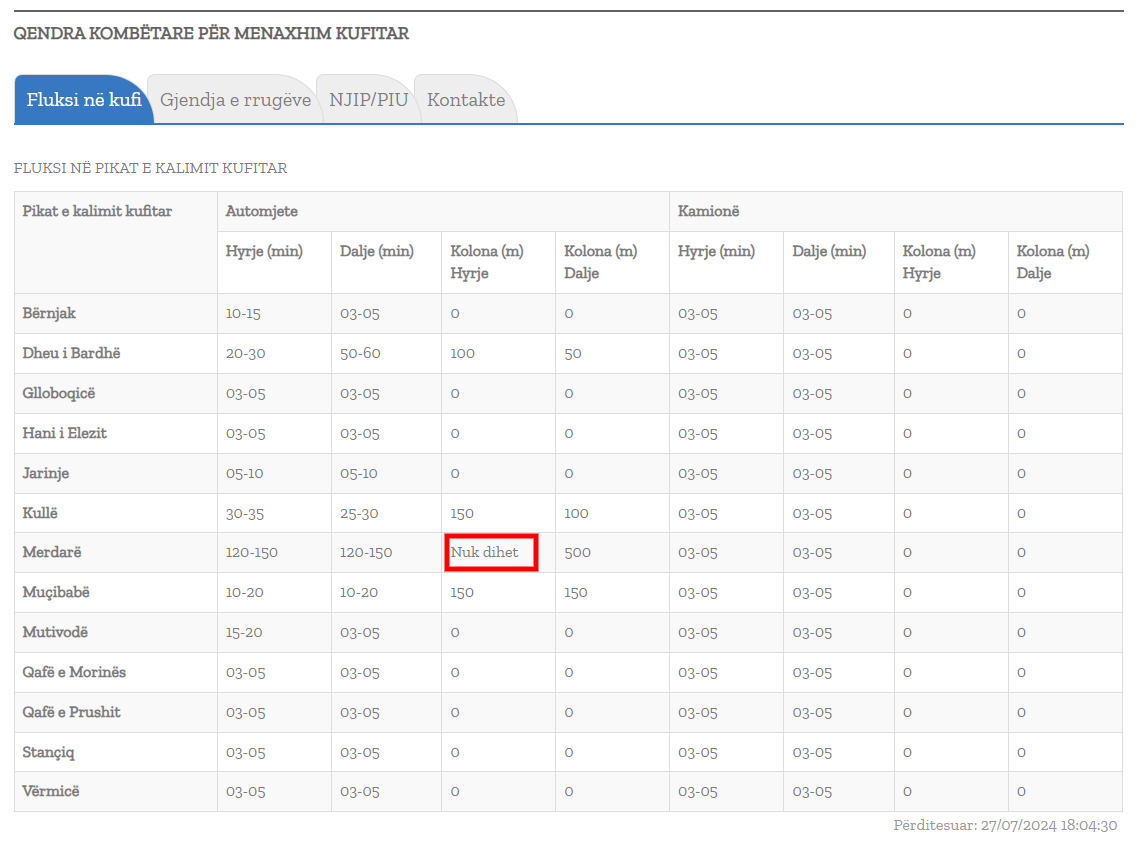Open the NJIP/PIU tab
This screenshot has height=856, width=1146.
click(x=368, y=99)
